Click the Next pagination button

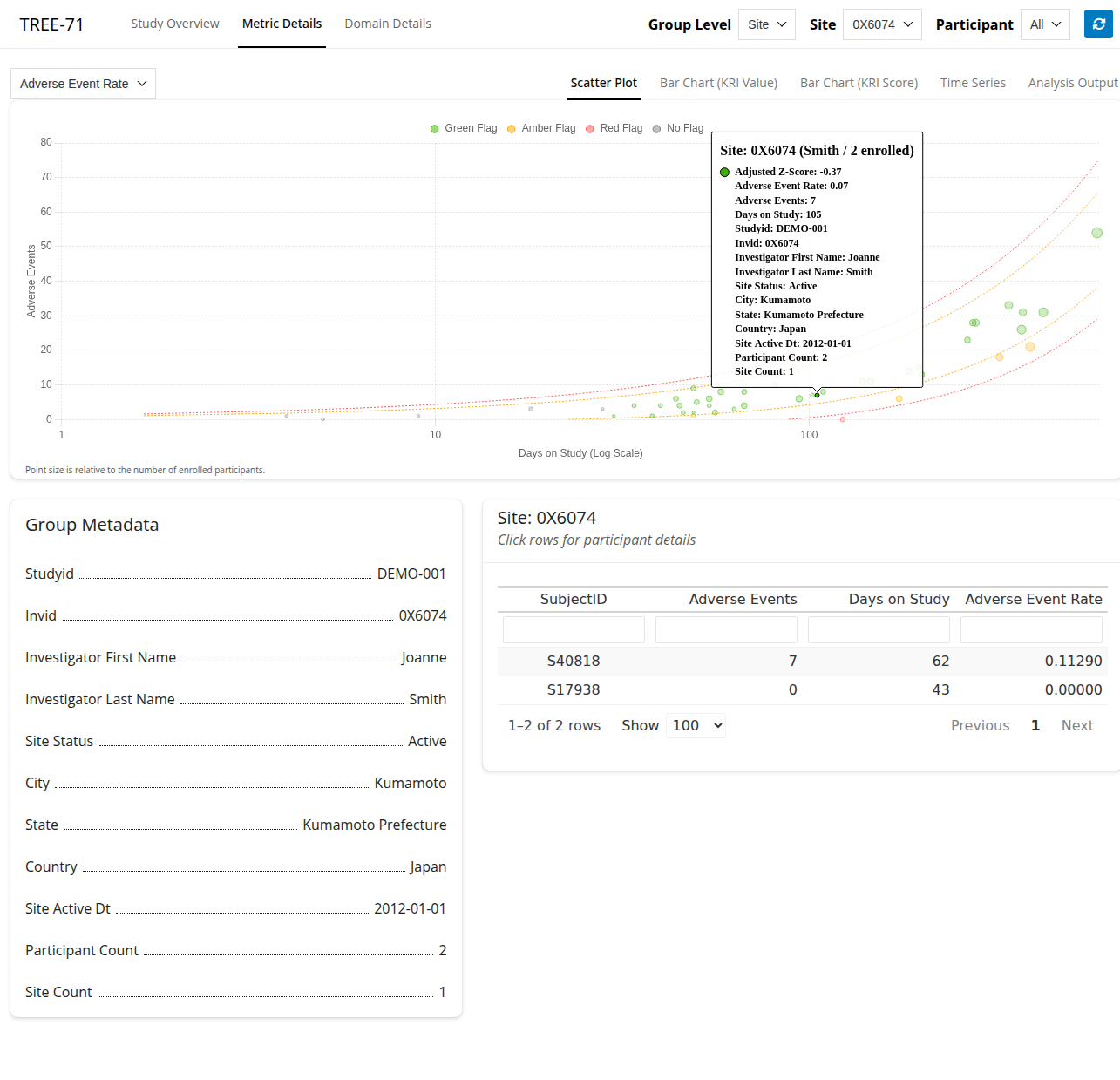1077,725
